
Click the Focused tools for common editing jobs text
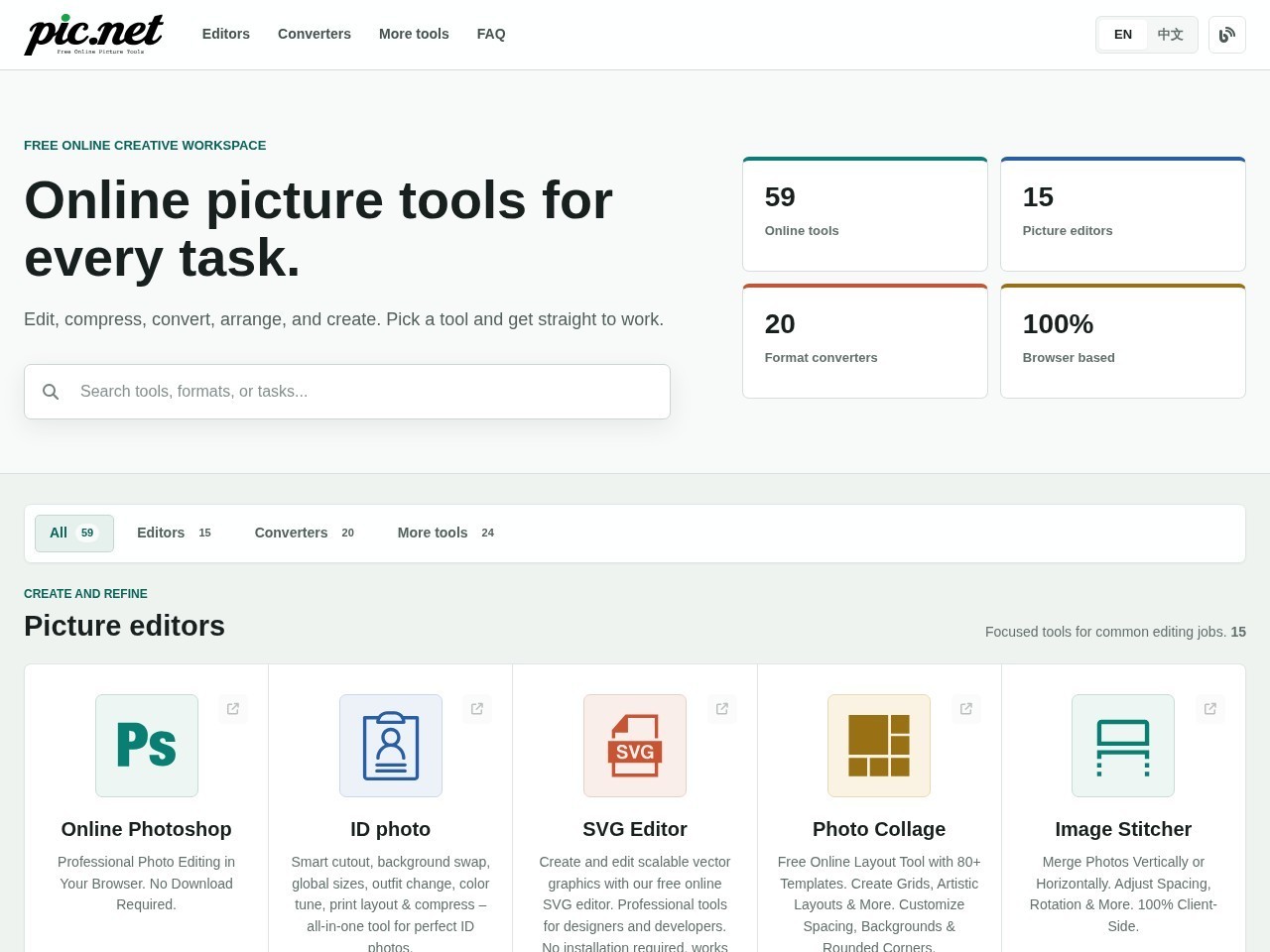point(1115,632)
